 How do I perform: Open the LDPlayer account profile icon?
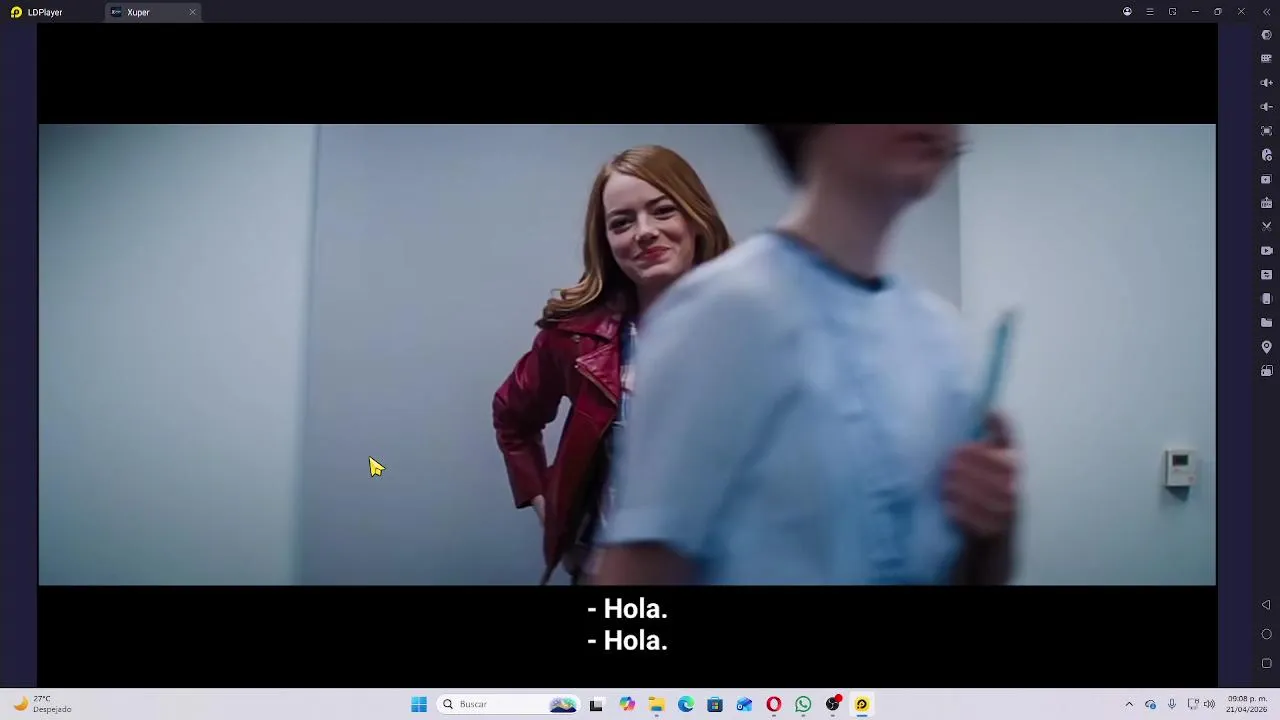click(x=1127, y=12)
